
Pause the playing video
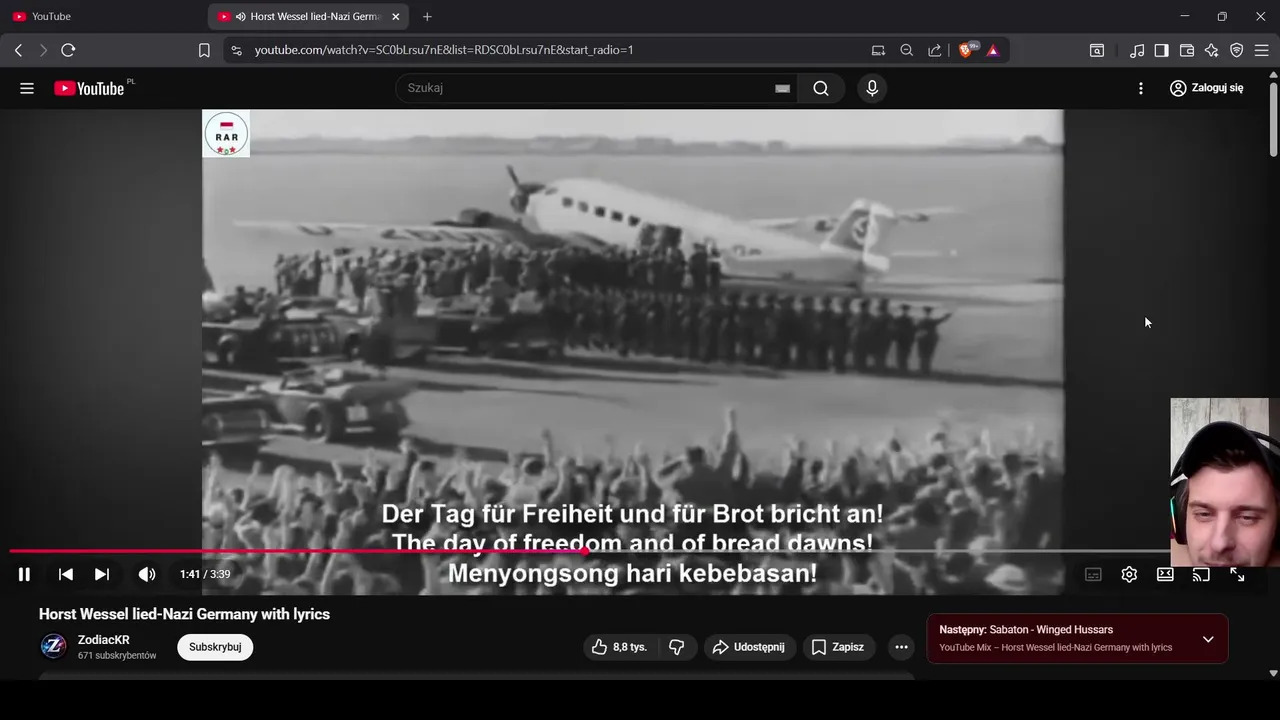point(24,574)
